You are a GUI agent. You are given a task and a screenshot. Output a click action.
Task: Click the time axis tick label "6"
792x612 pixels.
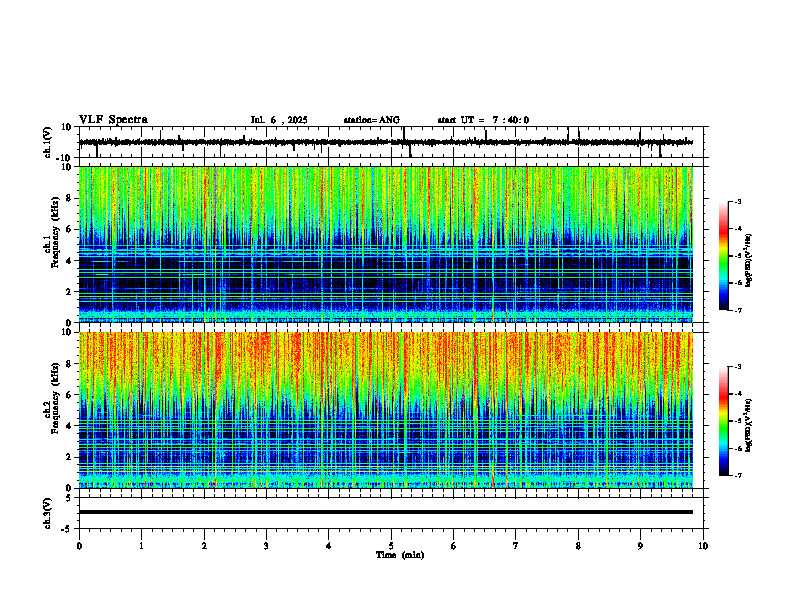pos(454,546)
